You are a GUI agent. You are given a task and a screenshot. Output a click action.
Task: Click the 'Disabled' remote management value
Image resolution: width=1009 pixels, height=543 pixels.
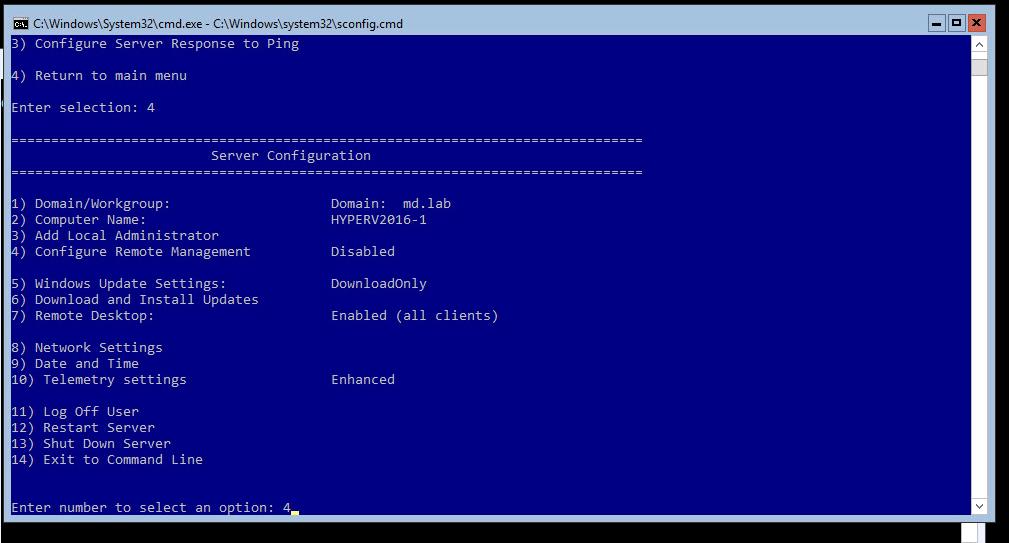362,252
